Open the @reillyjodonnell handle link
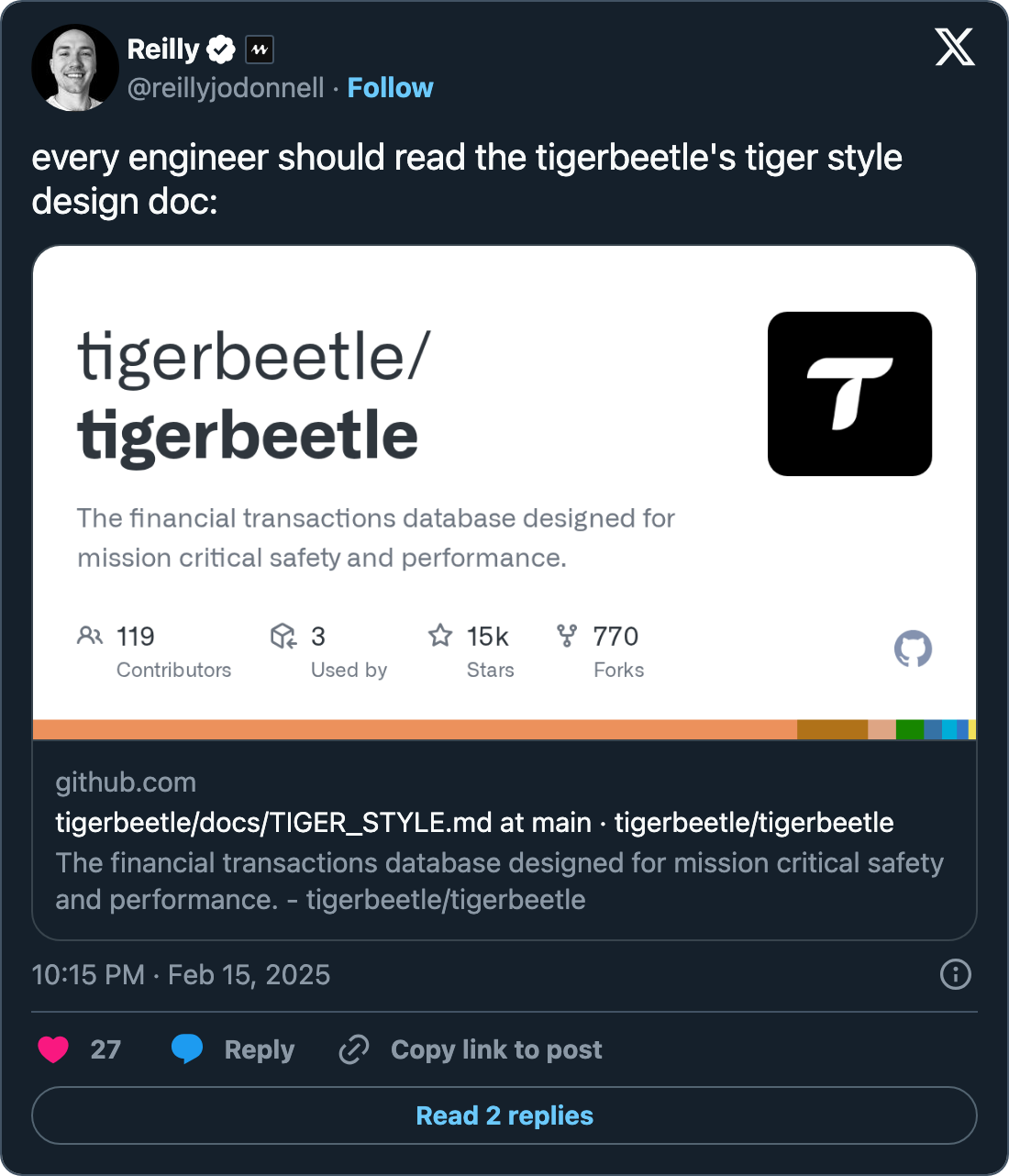1009x1176 pixels. click(226, 88)
